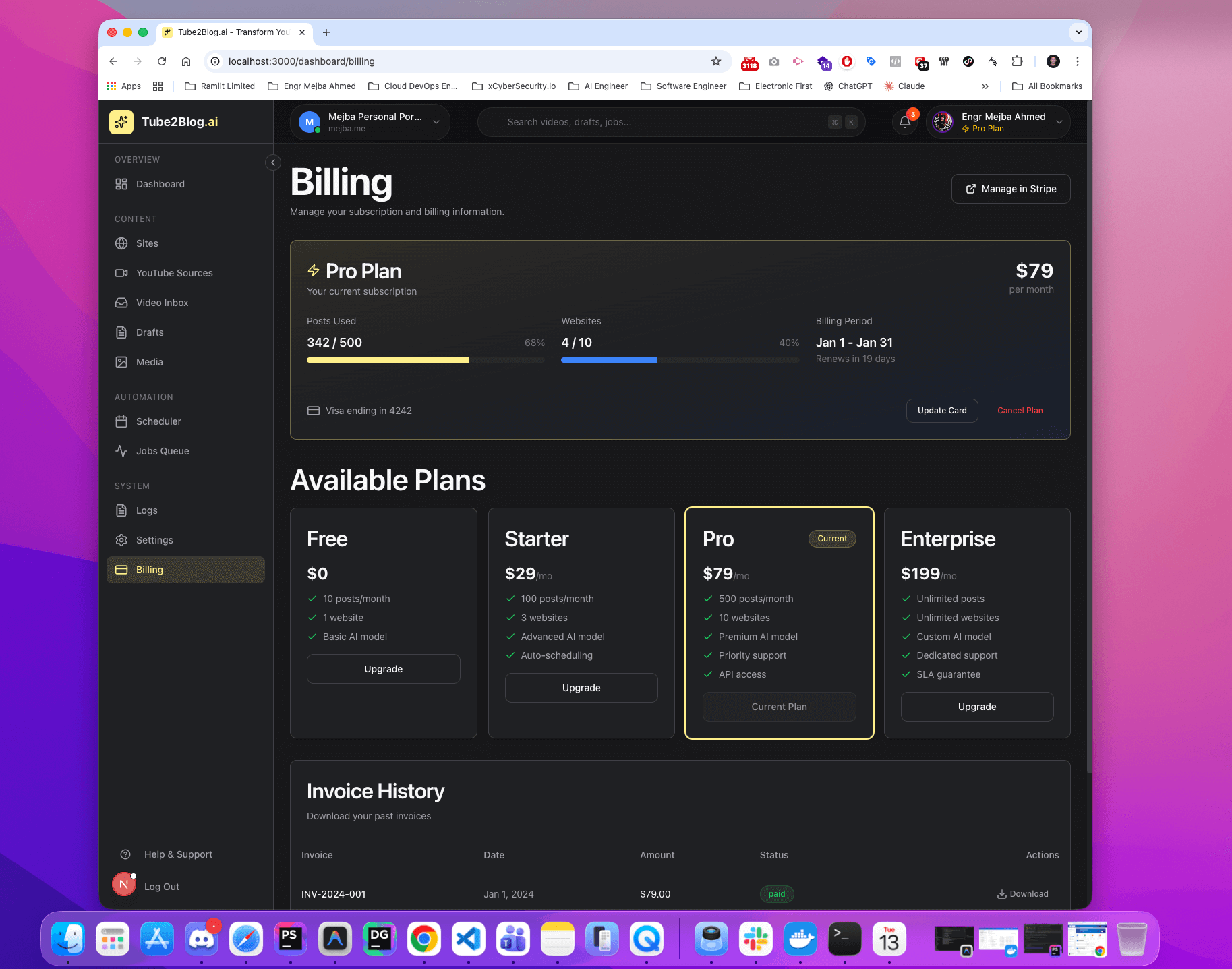Viewport: 1232px width, 969px height.
Task: Collapse the sidebar with the chevron
Action: pyautogui.click(x=272, y=163)
